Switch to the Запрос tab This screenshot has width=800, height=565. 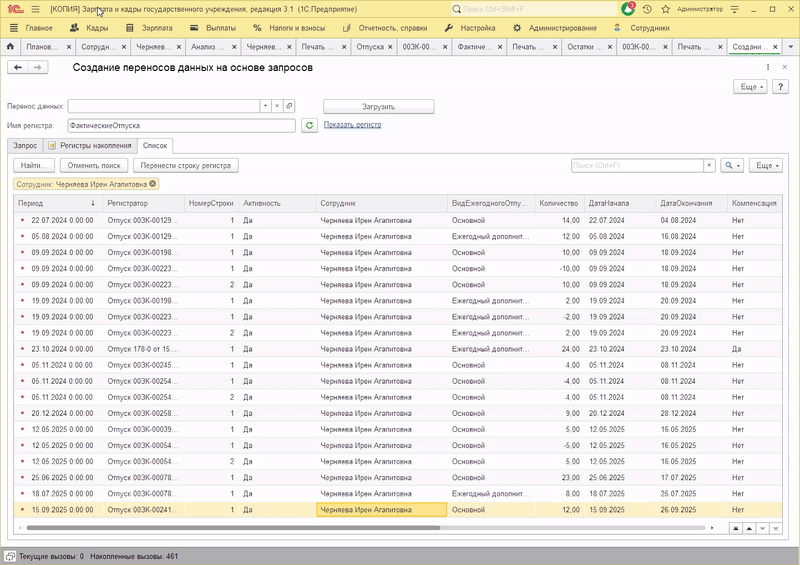25,145
